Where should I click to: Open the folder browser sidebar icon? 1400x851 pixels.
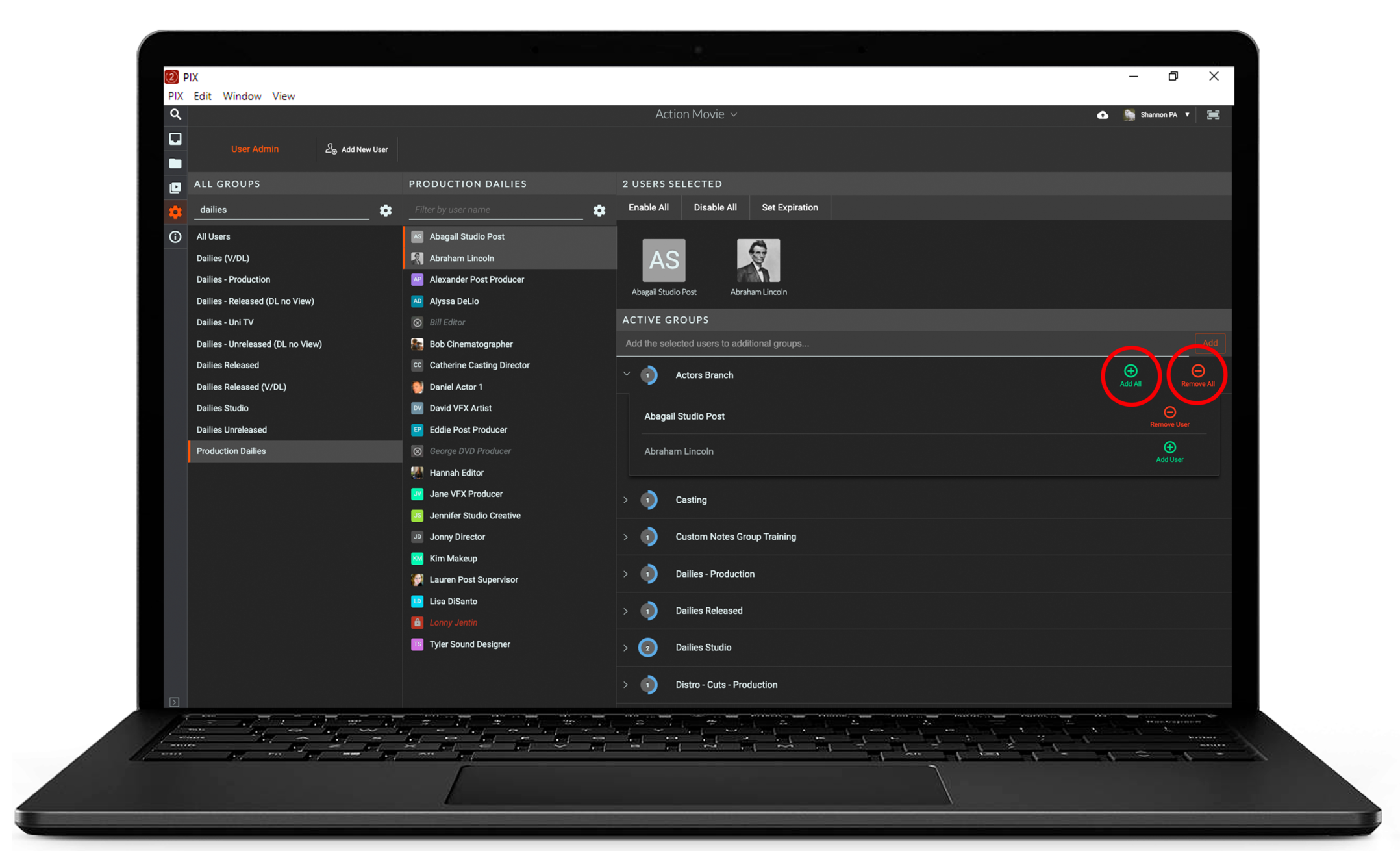(175, 164)
